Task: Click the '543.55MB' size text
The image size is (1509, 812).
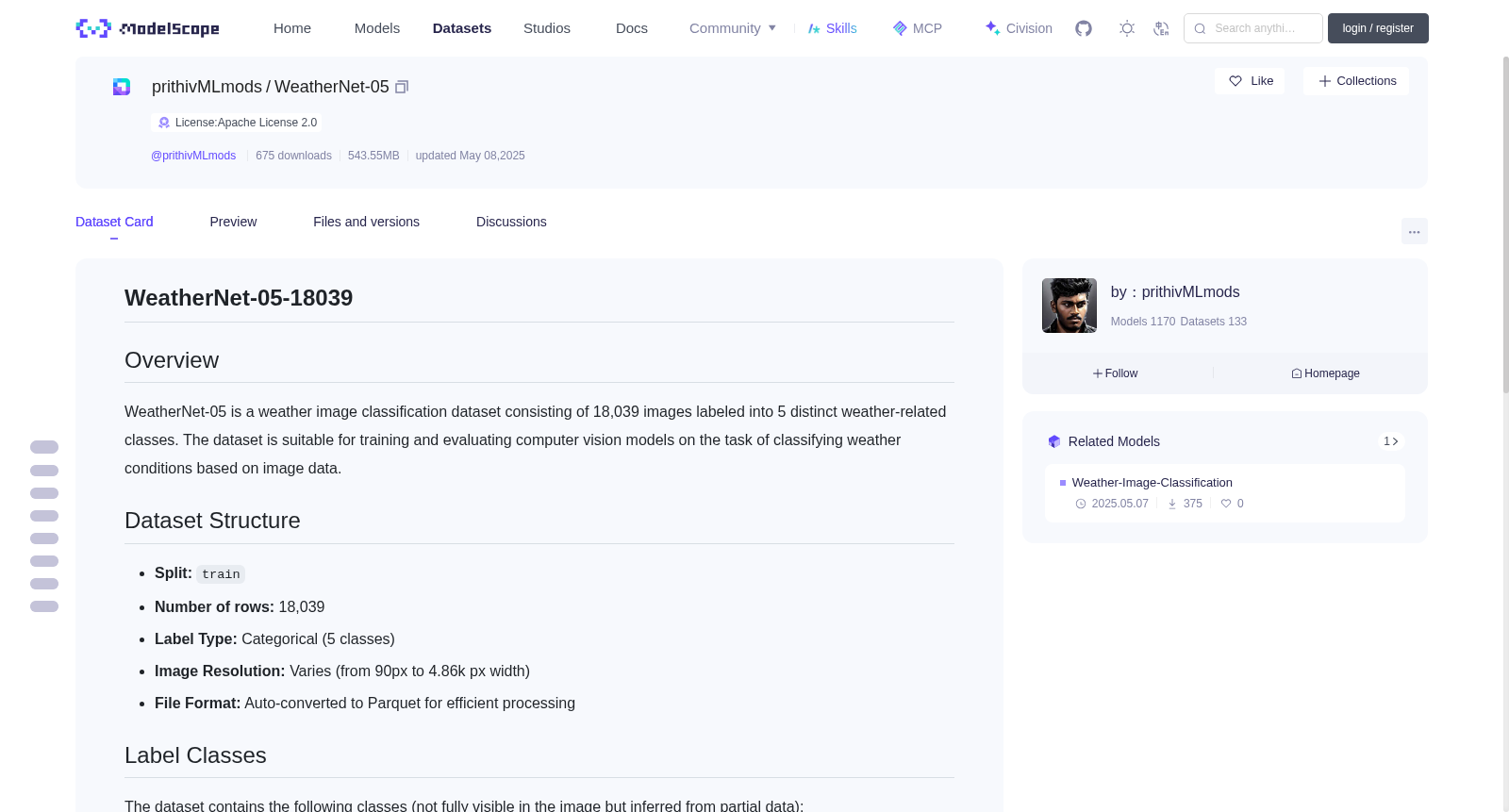Action: pyautogui.click(x=373, y=156)
